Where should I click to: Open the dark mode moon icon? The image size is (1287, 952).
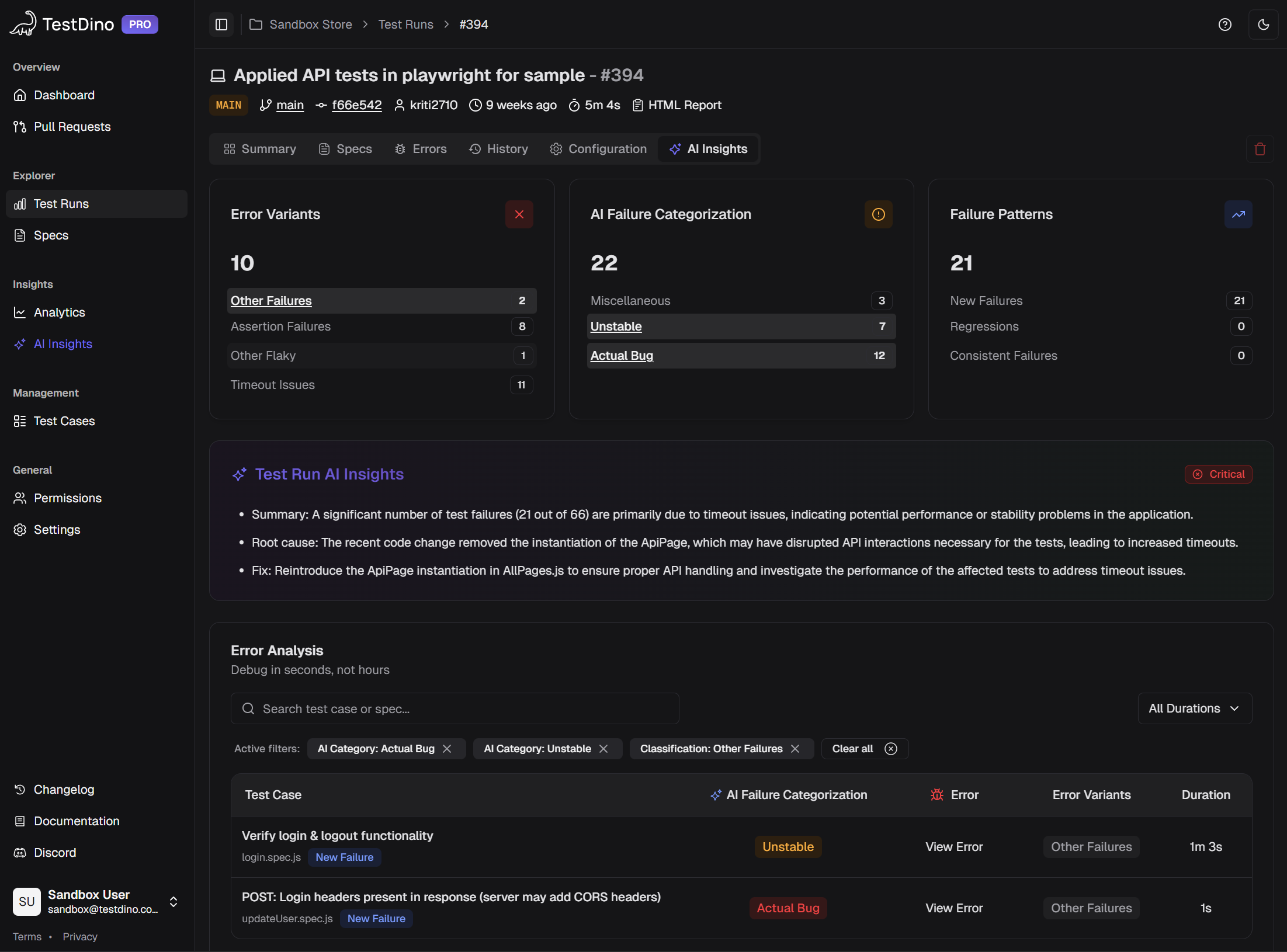[x=1264, y=25]
